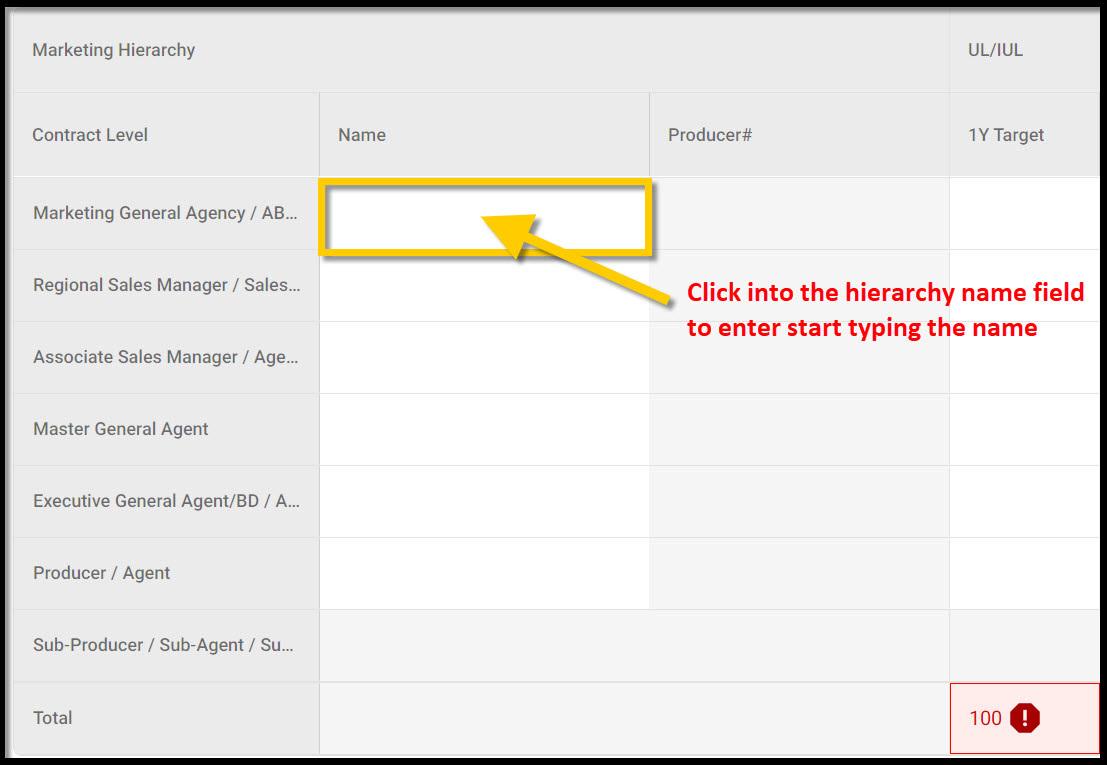1107x765 pixels.
Task: Click Name field for Regional Sales Manager row
Action: pos(484,286)
